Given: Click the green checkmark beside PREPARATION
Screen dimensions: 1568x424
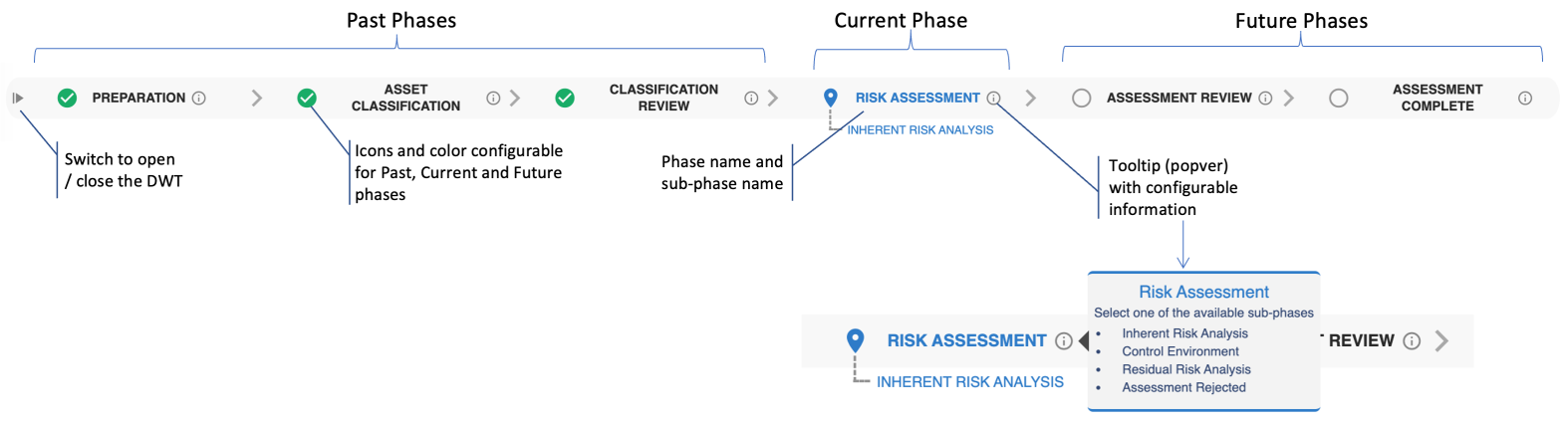Looking at the screenshot, I should pos(67,98).
